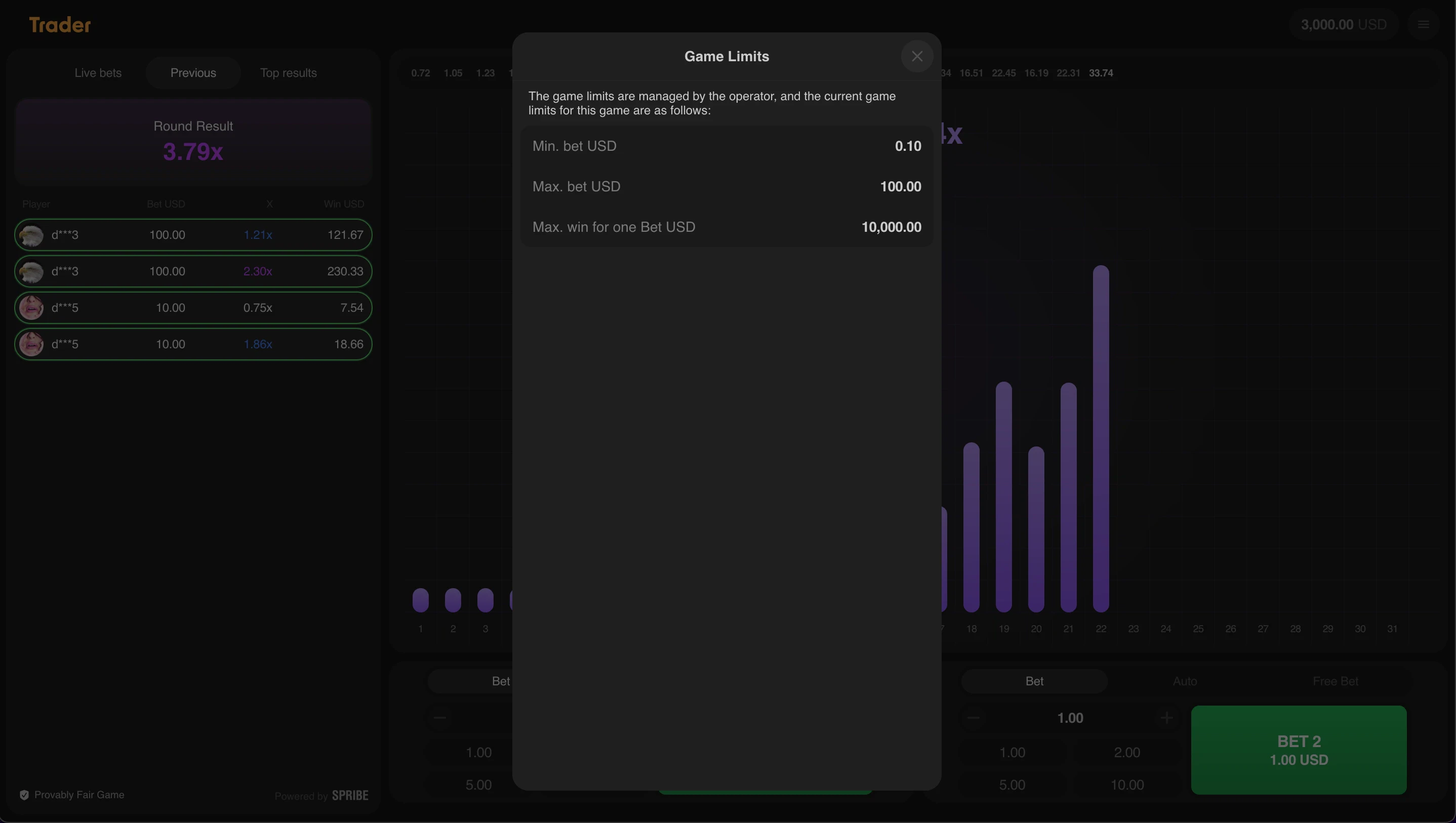Screen dimensions: 1456x823
Task: Click the Min. bet USD 0.10 value
Action: tap(908, 146)
